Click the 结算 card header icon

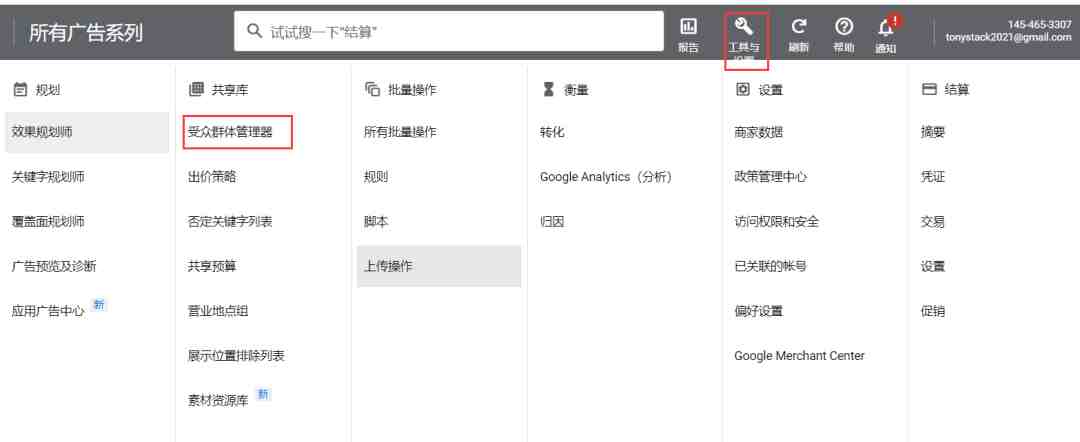[x=929, y=90]
